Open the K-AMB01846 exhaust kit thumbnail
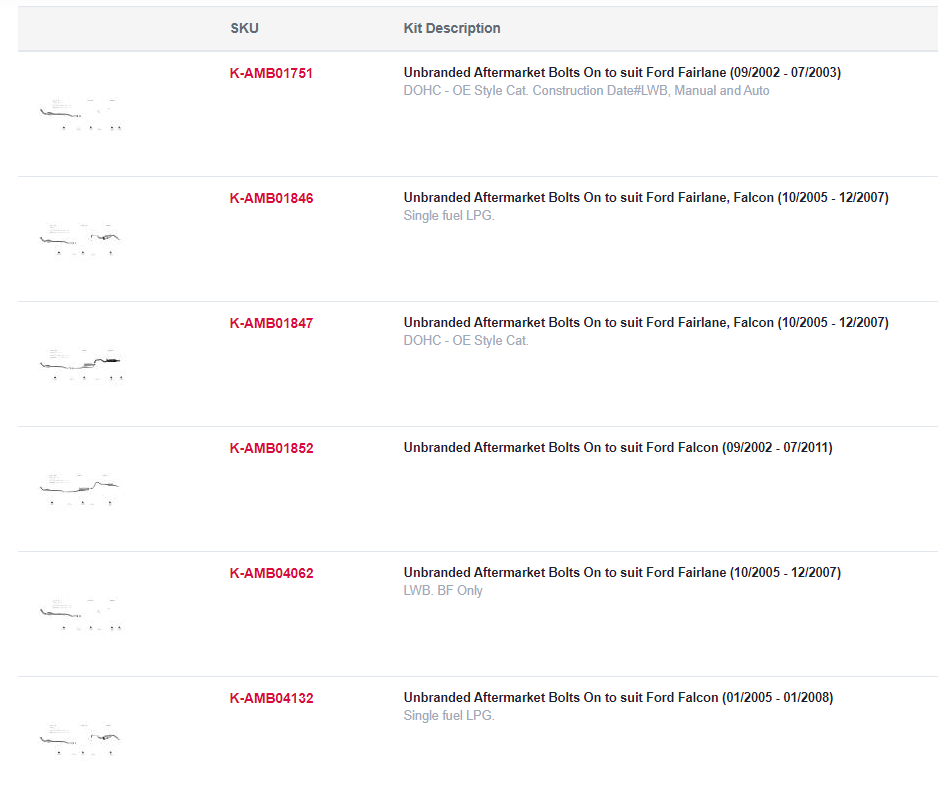This screenshot has height=787, width=938. (x=81, y=239)
